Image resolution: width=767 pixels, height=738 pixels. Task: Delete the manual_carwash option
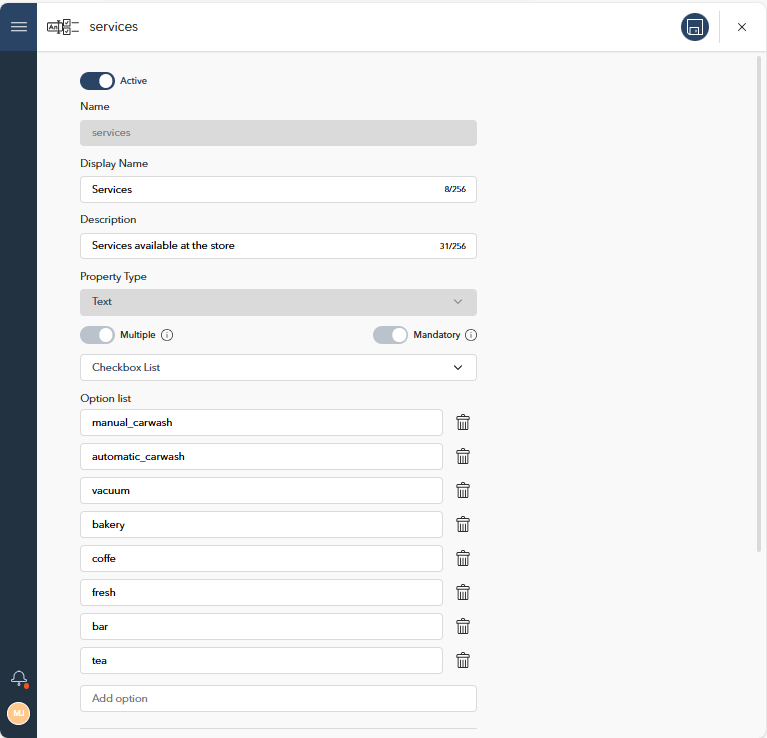click(463, 423)
